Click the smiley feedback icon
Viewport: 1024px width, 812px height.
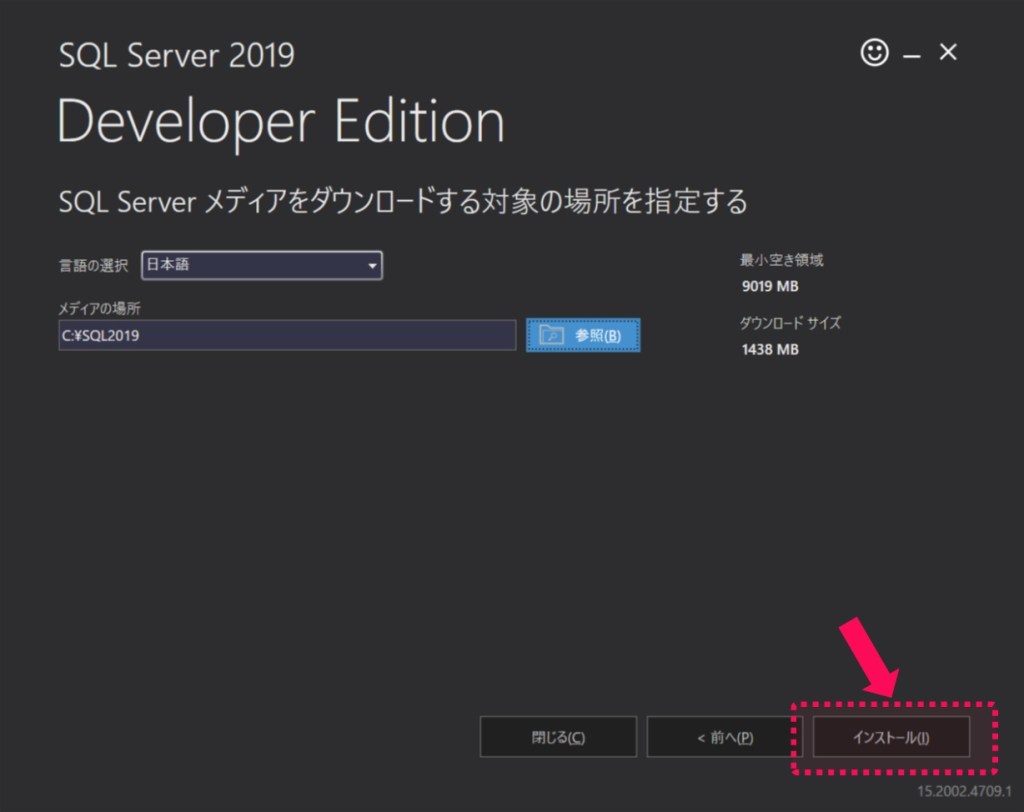[x=874, y=52]
